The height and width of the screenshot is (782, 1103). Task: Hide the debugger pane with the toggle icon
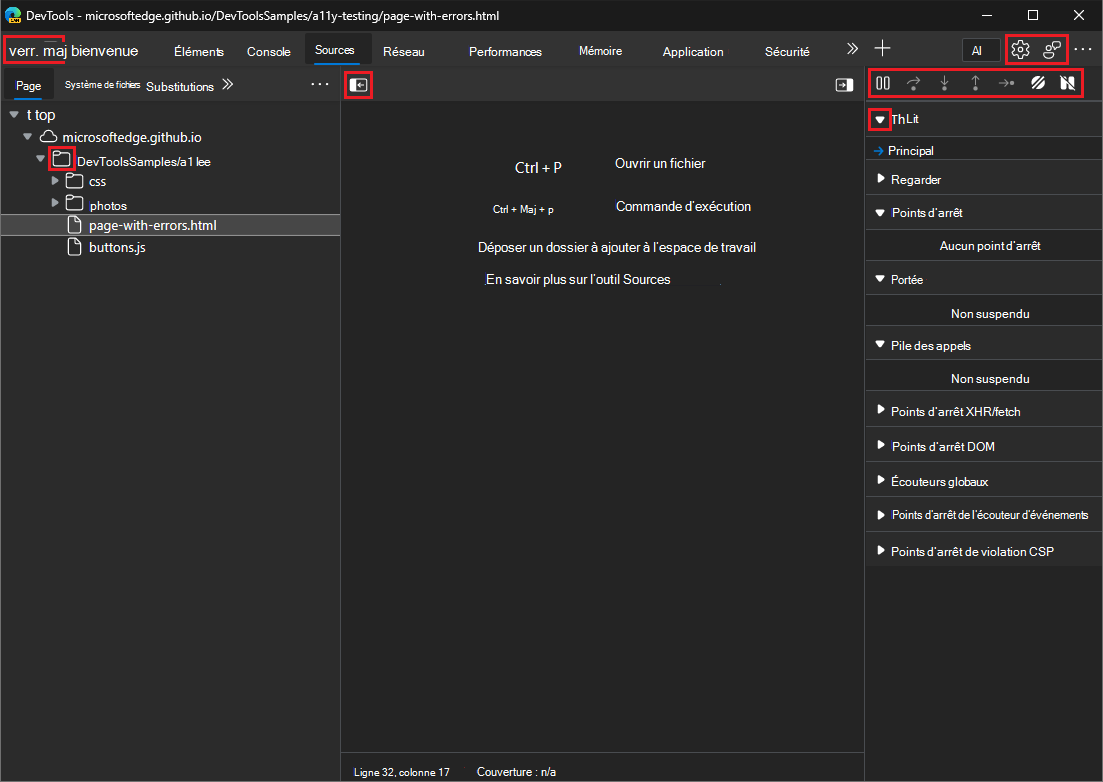click(844, 85)
